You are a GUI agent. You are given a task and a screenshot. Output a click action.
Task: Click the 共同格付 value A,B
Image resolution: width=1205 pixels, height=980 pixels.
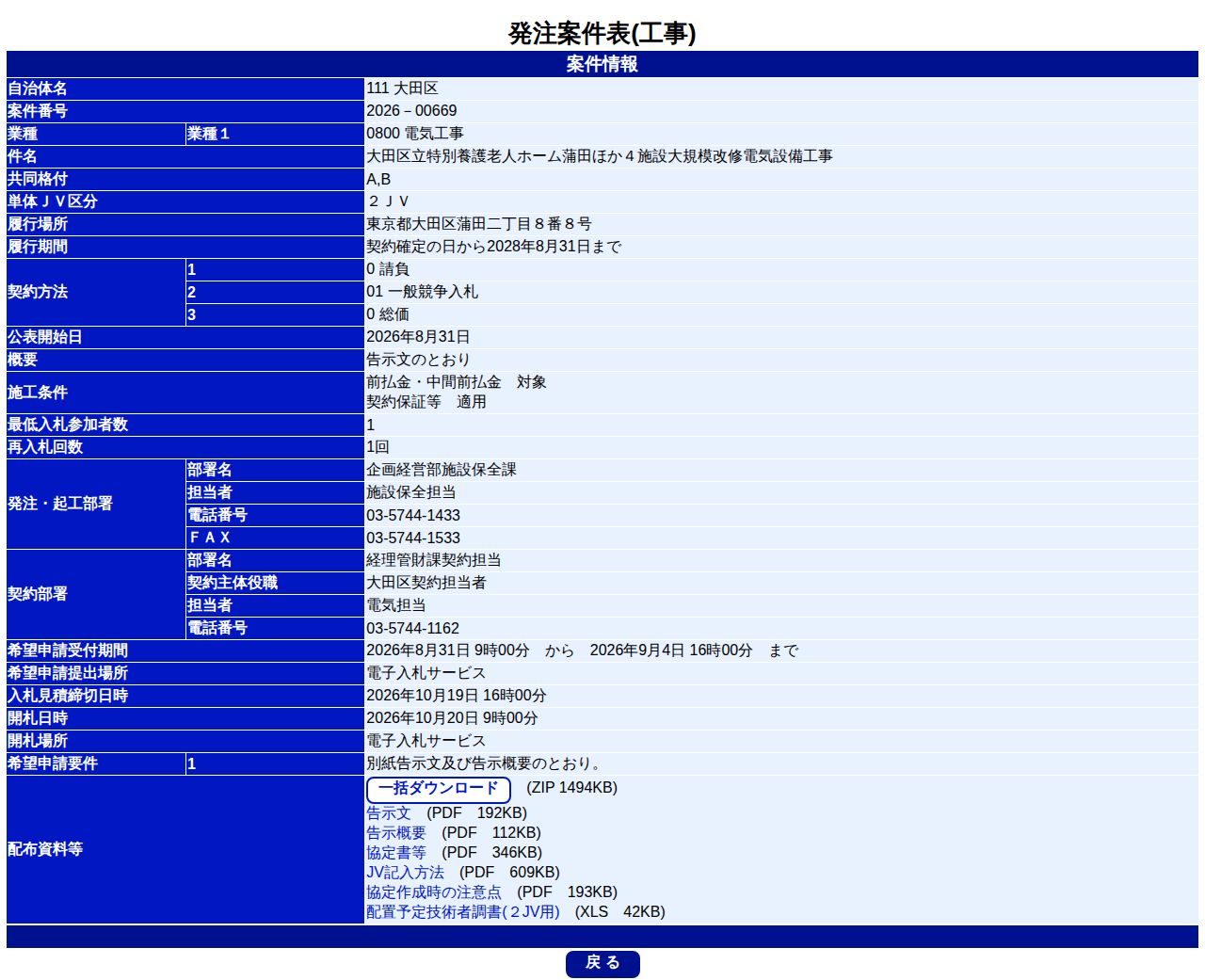tap(378, 179)
